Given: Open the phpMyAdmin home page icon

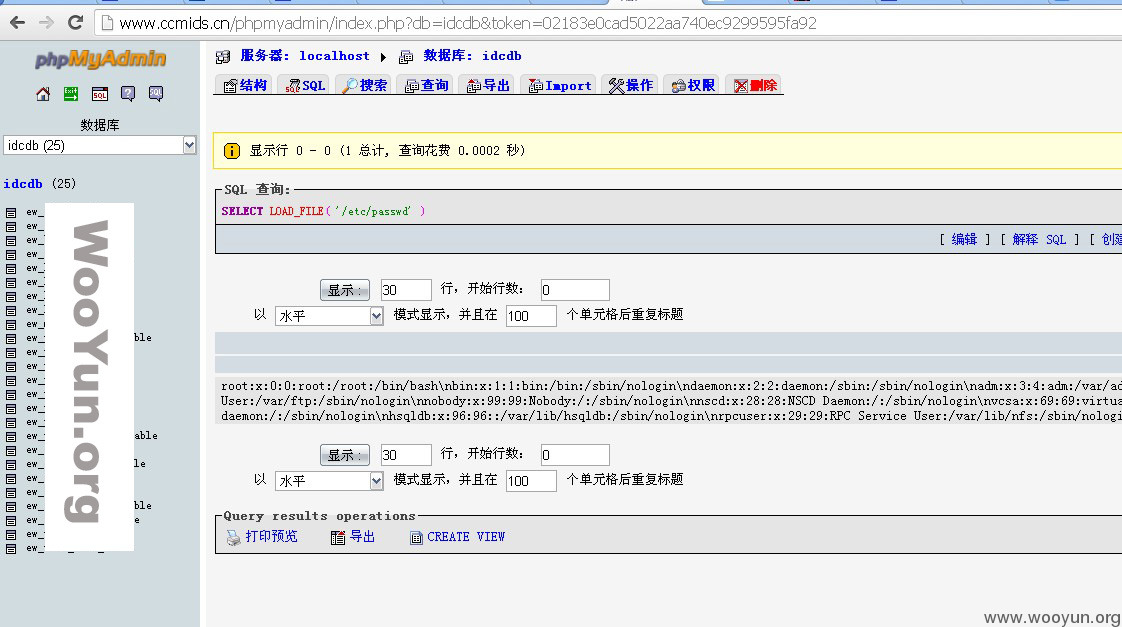Looking at the screenshot, I should point(43,94).
